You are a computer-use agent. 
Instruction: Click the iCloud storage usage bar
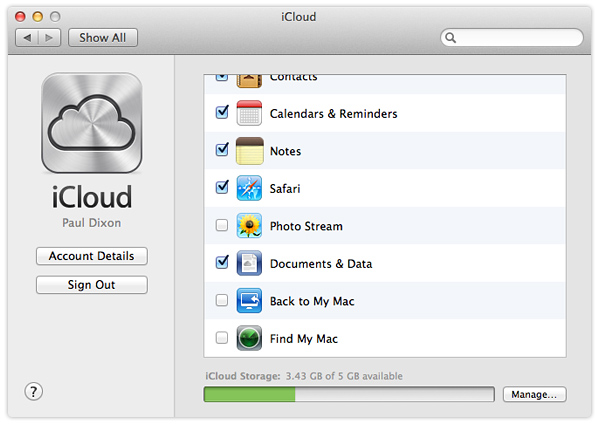[349, 394]
